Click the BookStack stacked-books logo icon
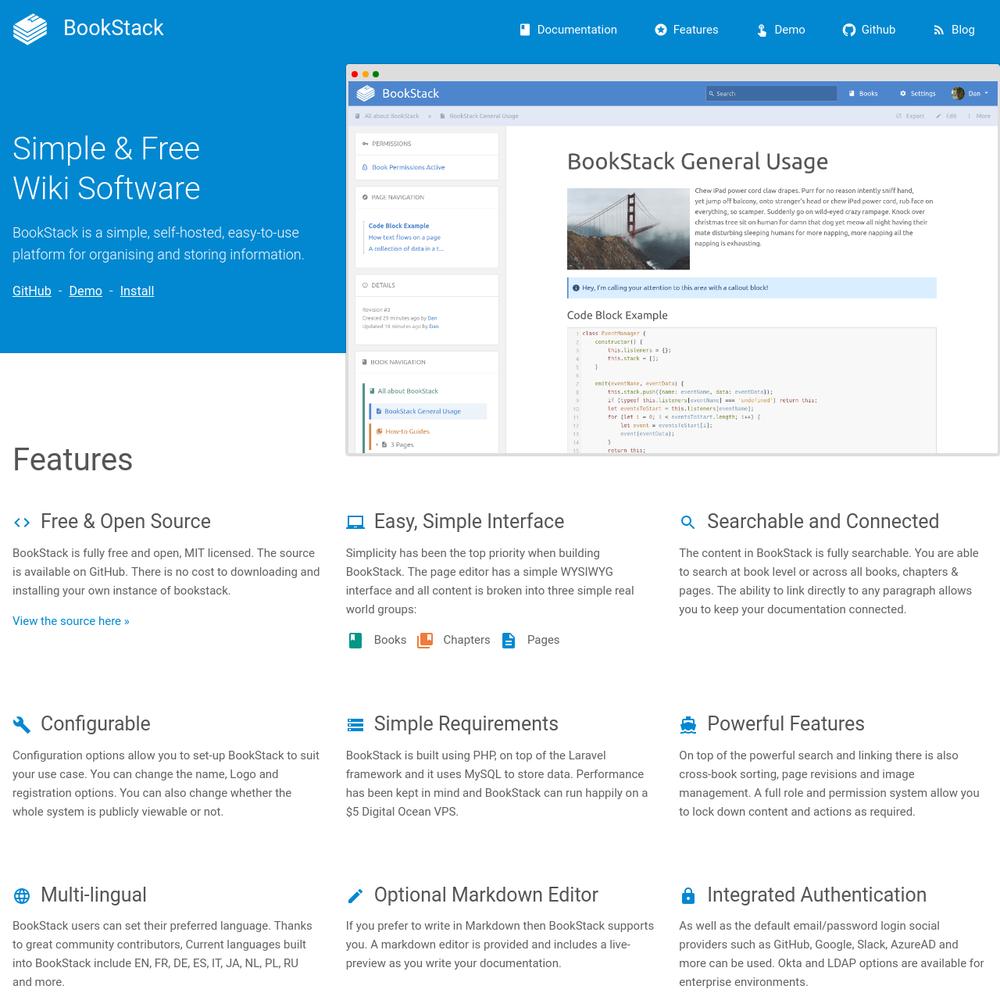This screenshot has width=1000, height=1000. point(30,29)
